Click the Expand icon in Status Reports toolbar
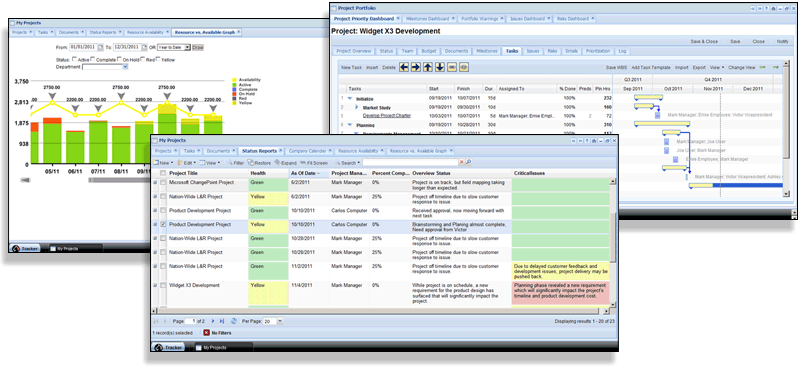This screenshot has width=800, height=367. [278, 163]
